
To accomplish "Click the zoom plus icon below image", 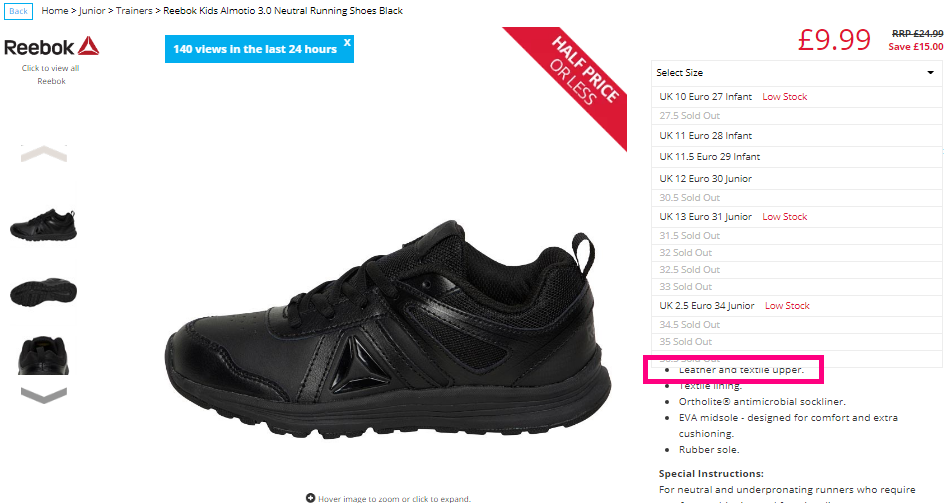I will (310, 498).
